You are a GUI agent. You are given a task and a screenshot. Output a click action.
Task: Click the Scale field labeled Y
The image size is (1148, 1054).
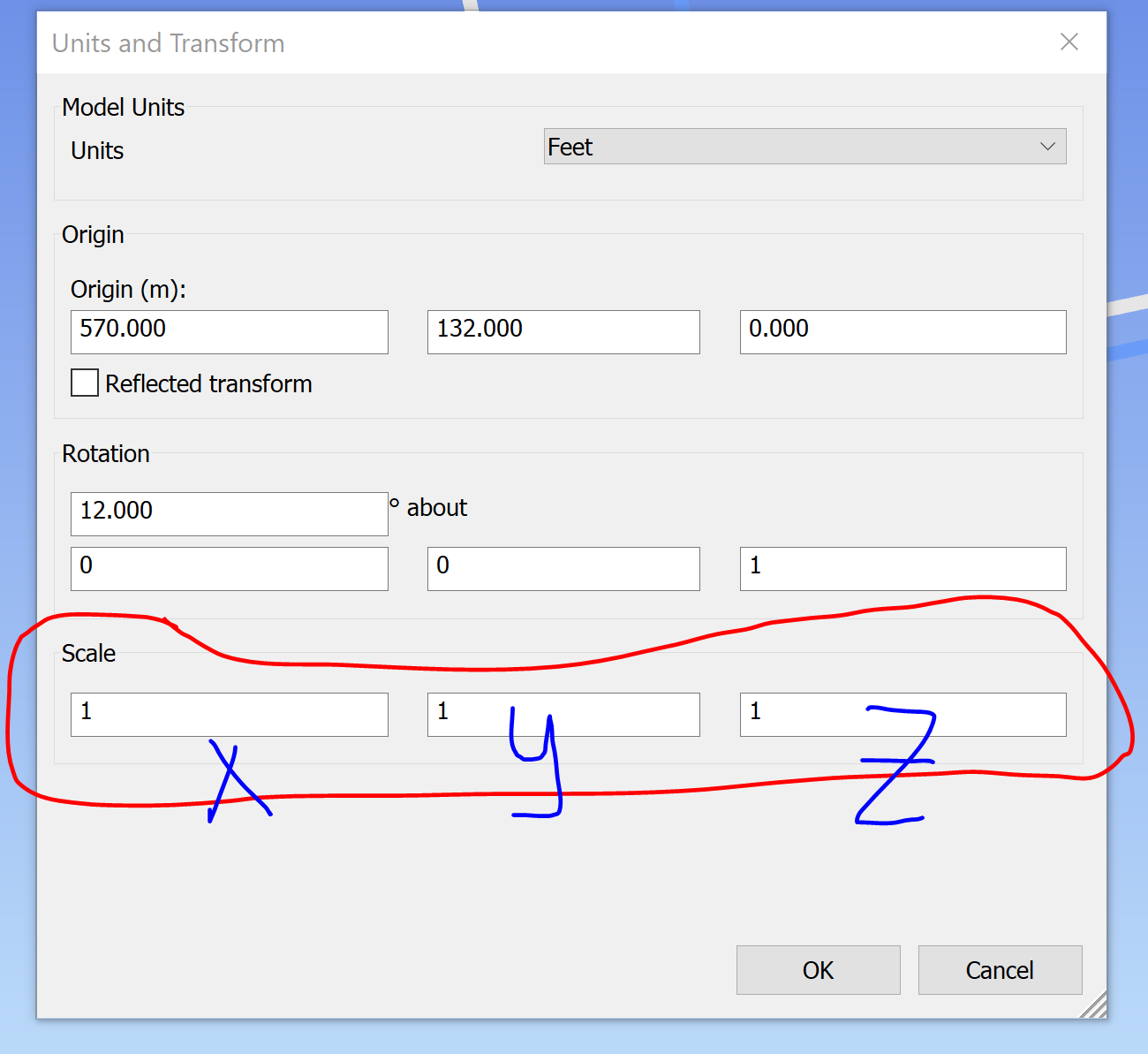pyautogui.click(x=563, y=714)
